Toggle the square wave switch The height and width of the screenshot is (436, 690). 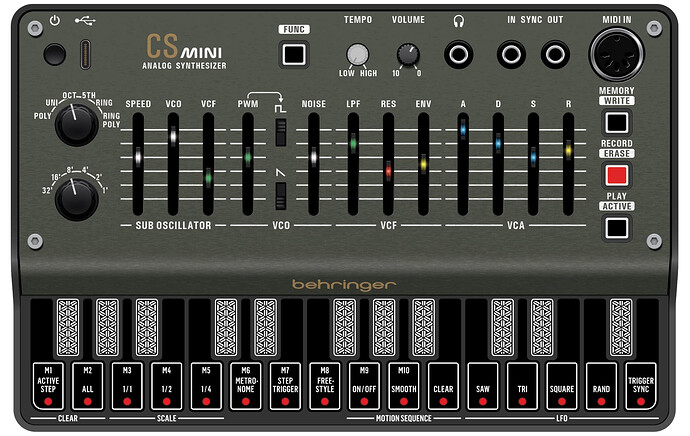[281, 132]
